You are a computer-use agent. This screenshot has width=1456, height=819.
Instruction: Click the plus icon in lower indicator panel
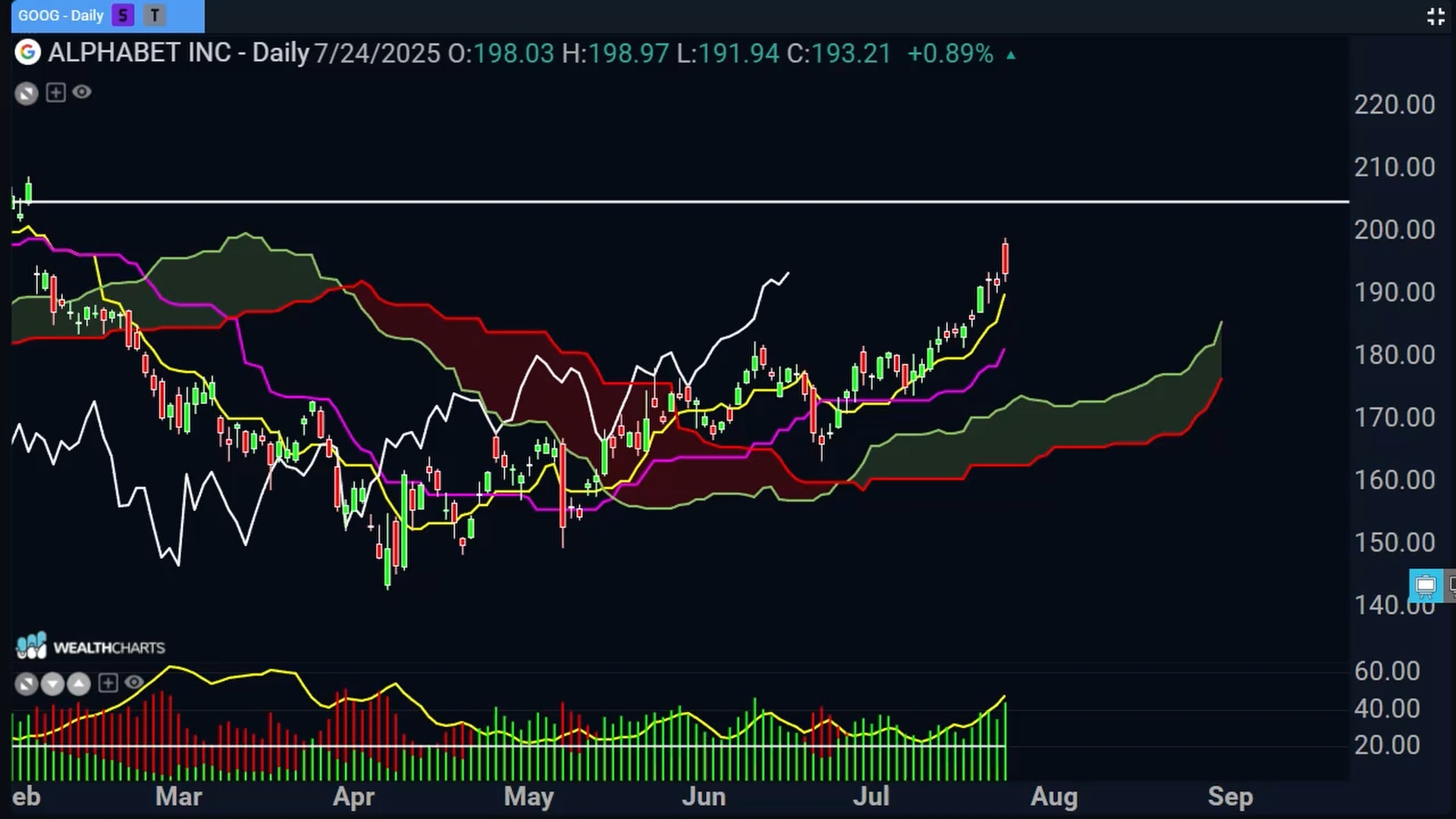click(108, 683)
